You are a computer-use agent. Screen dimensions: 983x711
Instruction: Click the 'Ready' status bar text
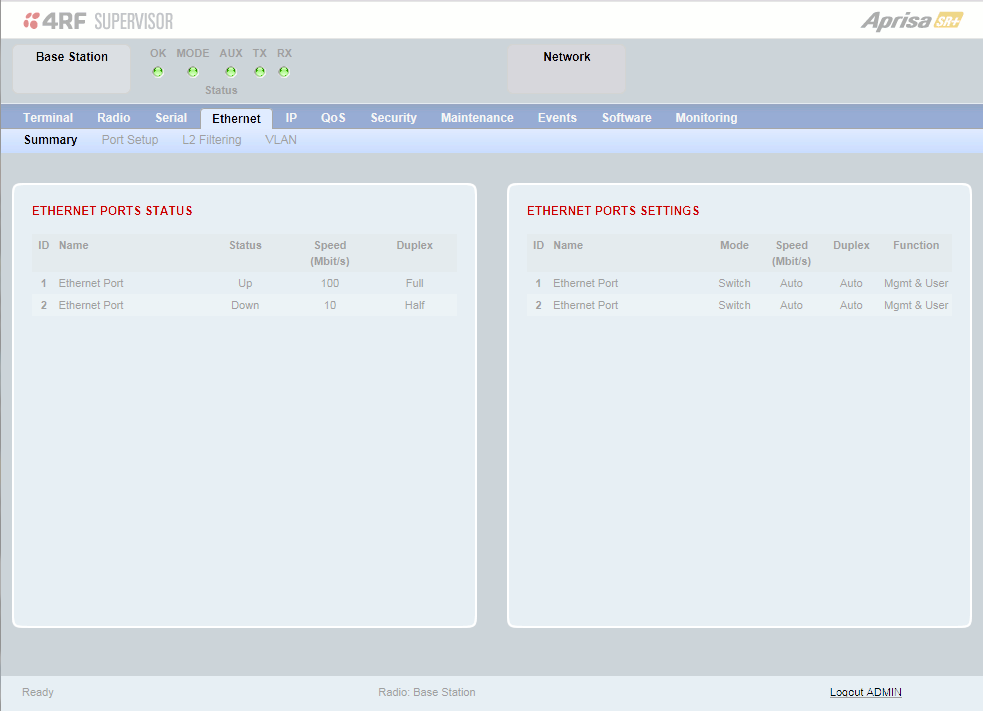point(38,692)
